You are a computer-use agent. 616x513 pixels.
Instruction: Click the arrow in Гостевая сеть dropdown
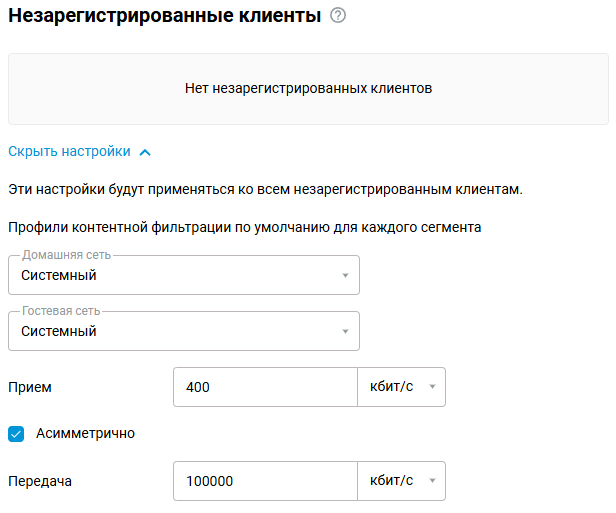(345, 332)
